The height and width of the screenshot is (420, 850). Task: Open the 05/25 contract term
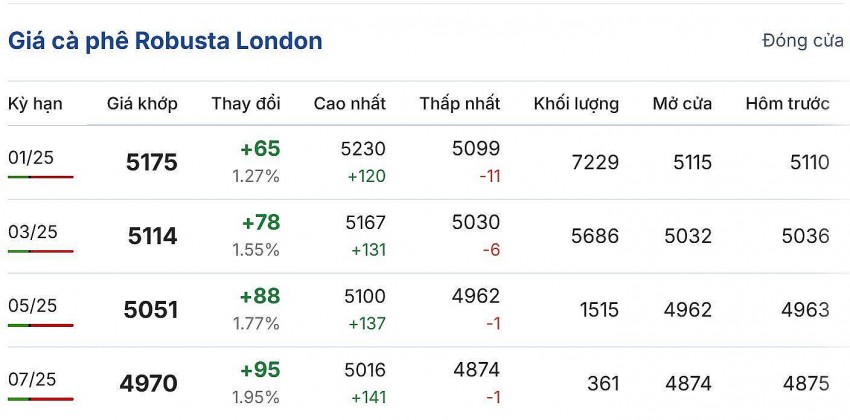click(x=32, y=306)
